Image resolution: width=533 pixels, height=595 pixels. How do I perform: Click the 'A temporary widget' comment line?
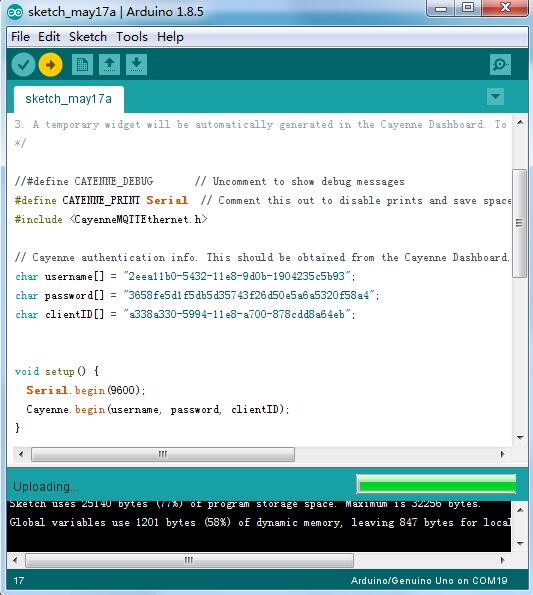click(x=261, y=124)
